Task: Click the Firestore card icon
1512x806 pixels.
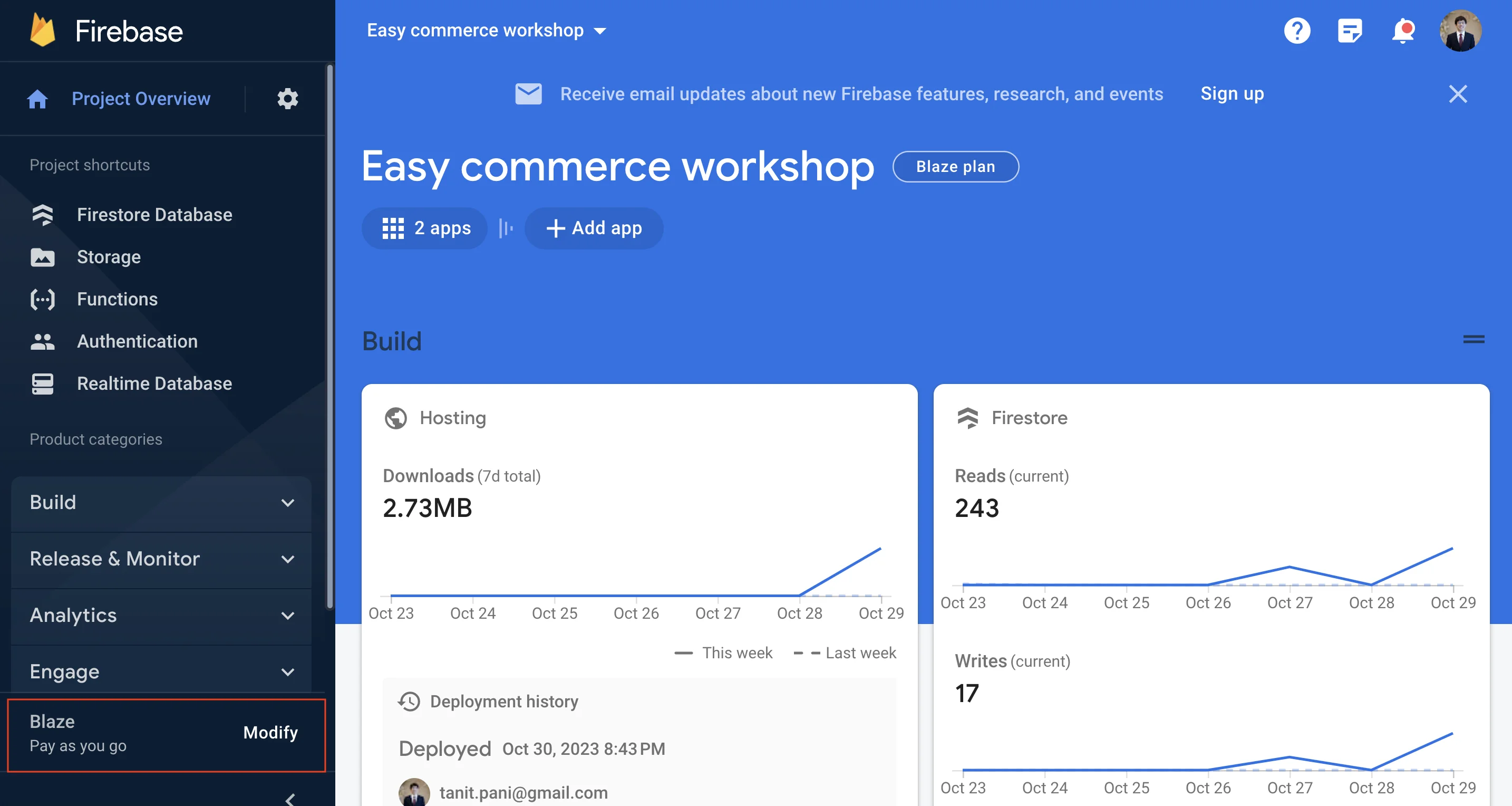Action: pyautogui.click(x=968, y=418)
